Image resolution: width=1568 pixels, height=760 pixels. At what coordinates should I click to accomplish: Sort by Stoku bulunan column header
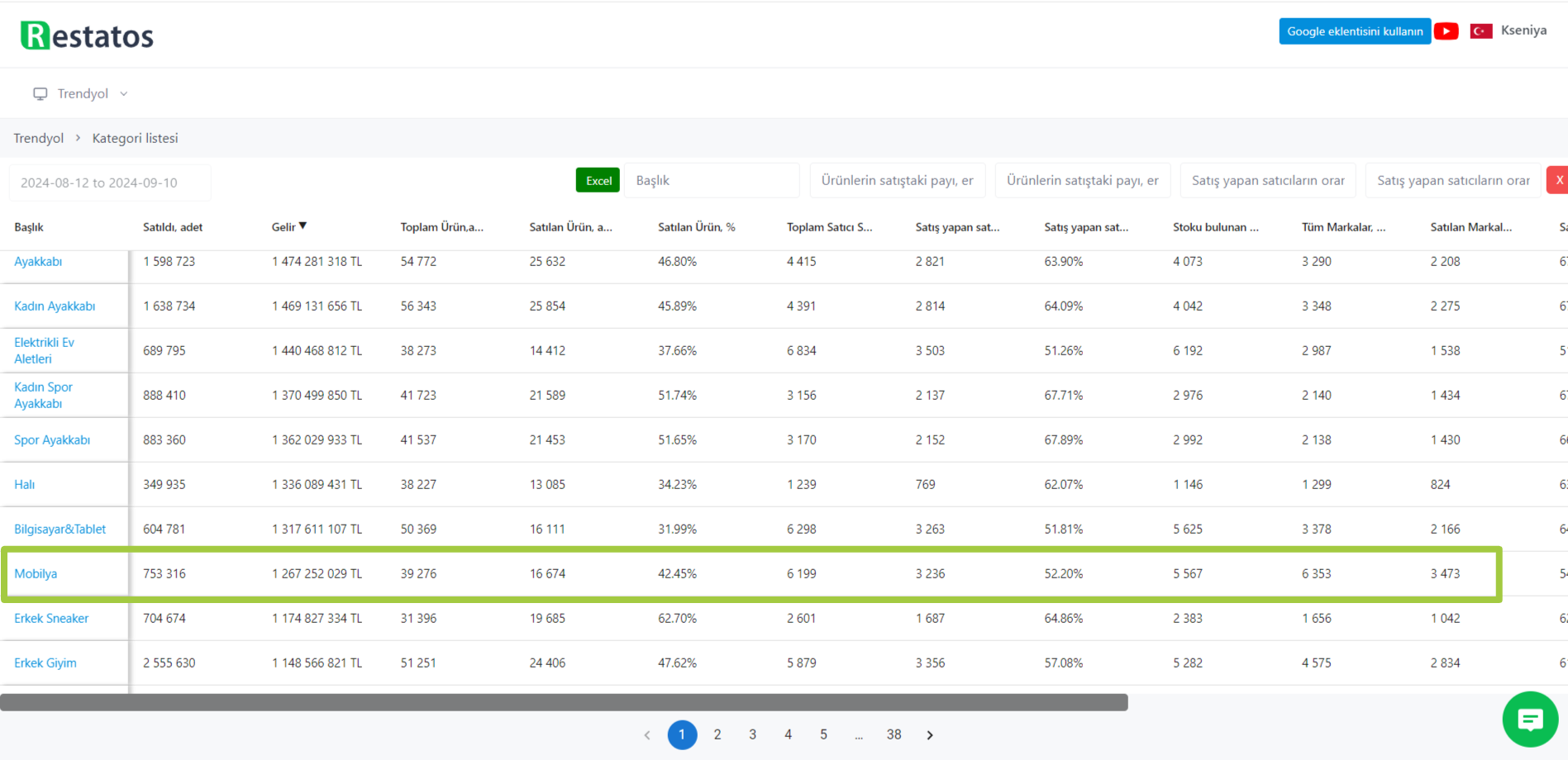1216,227
